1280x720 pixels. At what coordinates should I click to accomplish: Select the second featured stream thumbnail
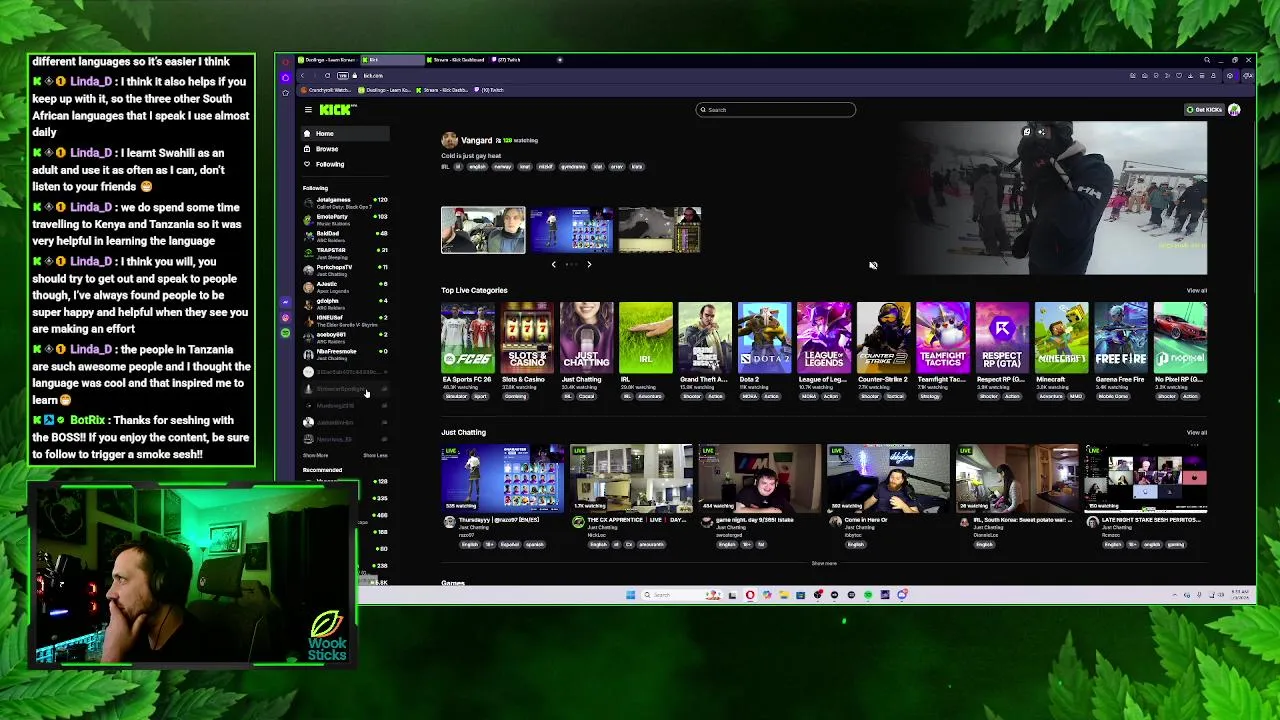[571, 230]
